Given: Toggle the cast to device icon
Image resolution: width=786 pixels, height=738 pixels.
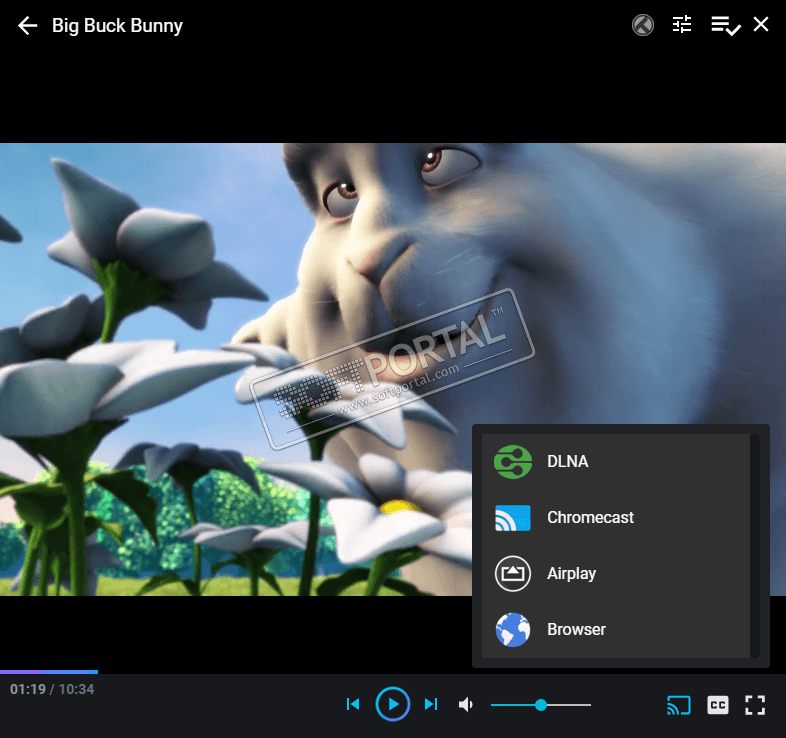Looking at the screenshot, I should [x=679, y=705].
